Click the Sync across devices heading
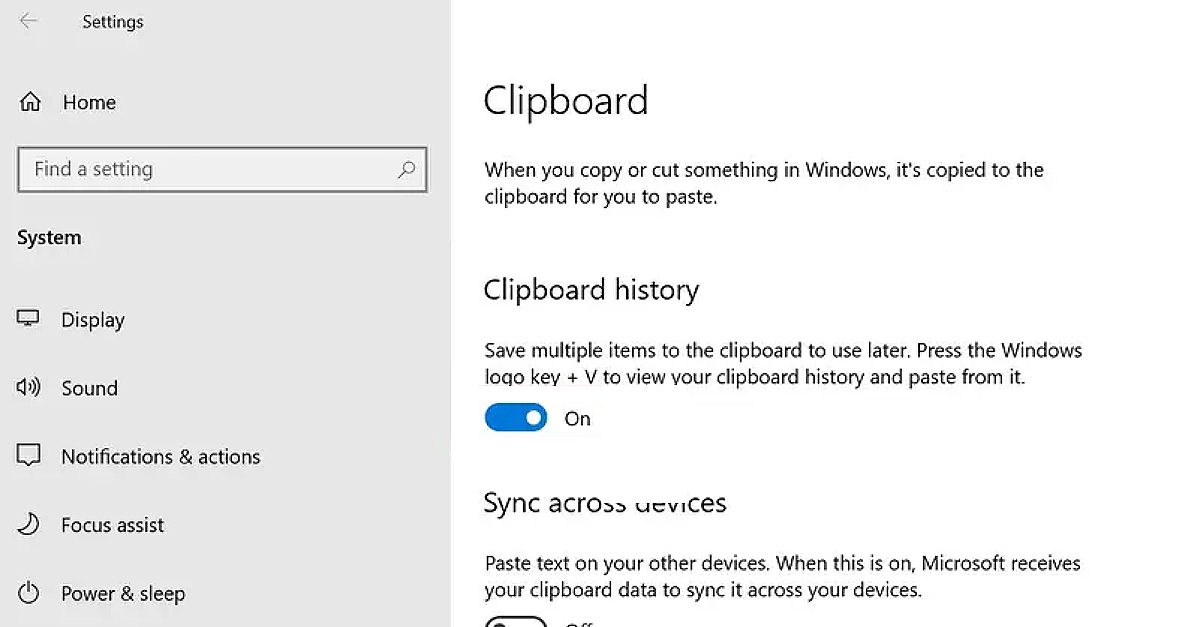Screen dimensions: 1200x627 coord(604,502)
